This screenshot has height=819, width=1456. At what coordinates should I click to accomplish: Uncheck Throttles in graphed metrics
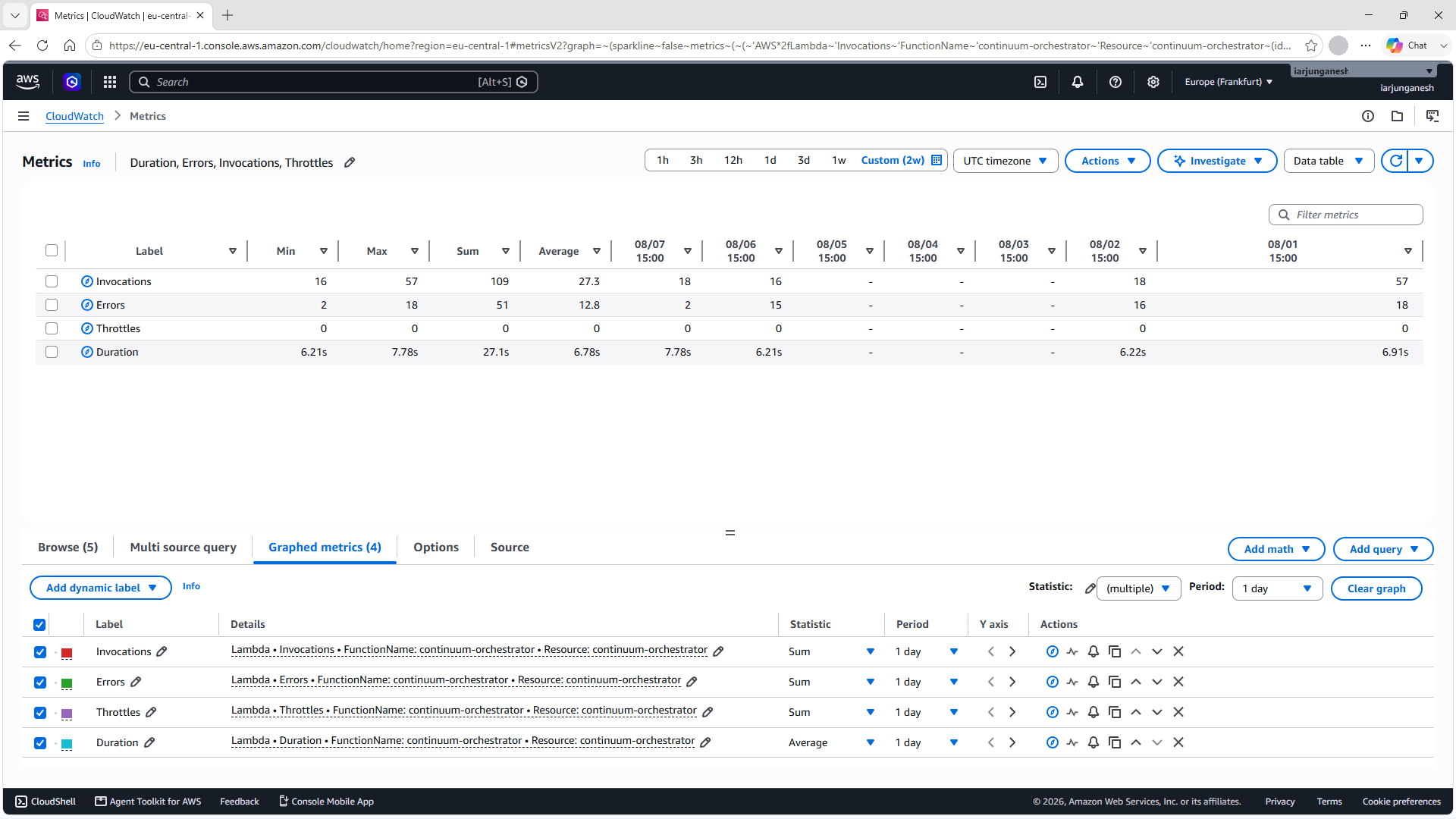[40, 713]
